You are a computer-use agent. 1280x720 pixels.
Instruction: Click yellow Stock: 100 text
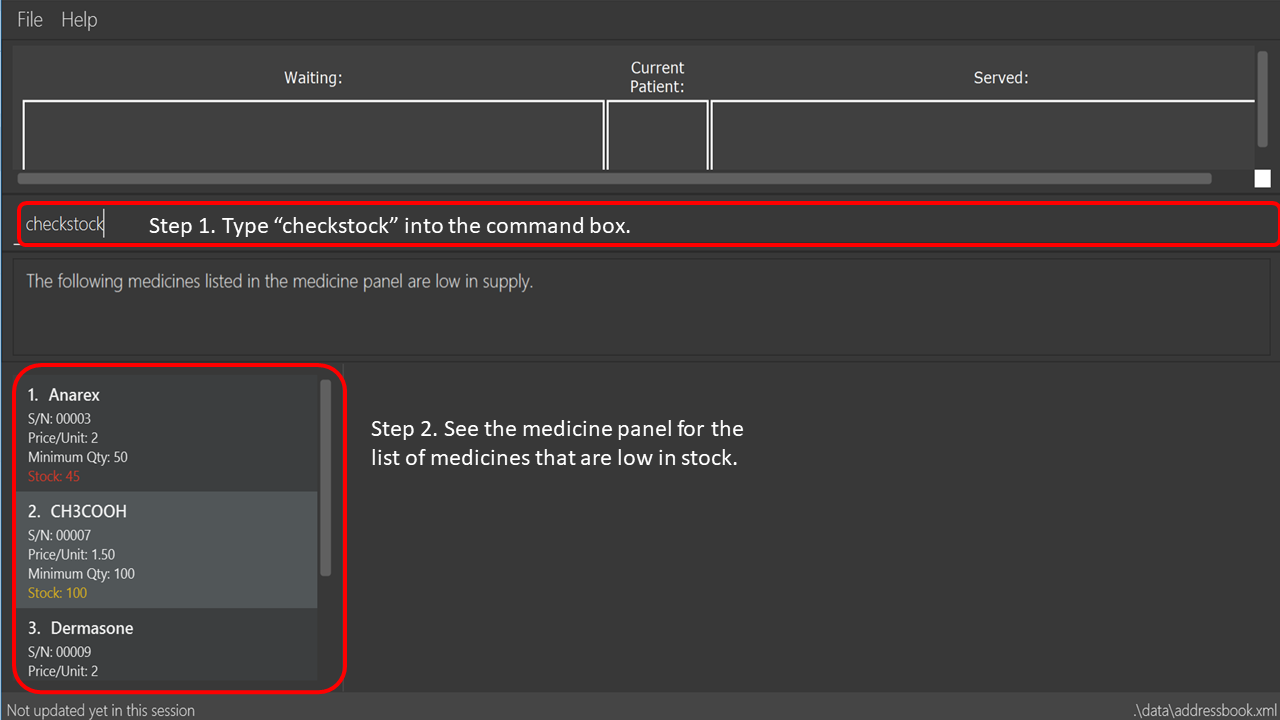[57, 592]
